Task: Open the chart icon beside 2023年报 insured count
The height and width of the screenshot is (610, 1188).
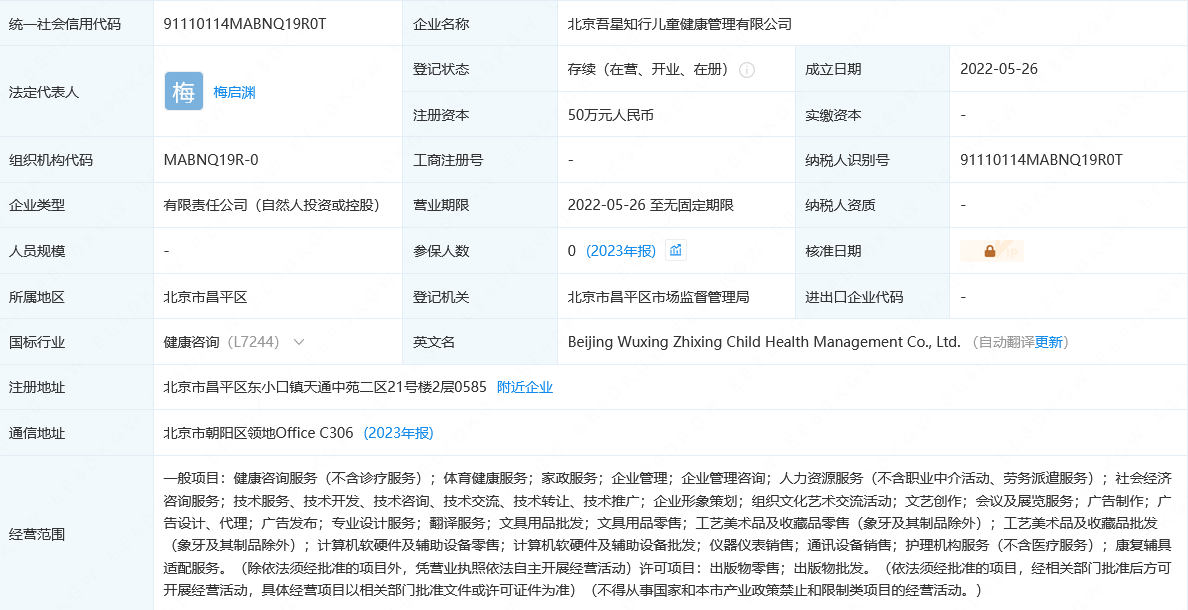Action: (x=676, y=250)
